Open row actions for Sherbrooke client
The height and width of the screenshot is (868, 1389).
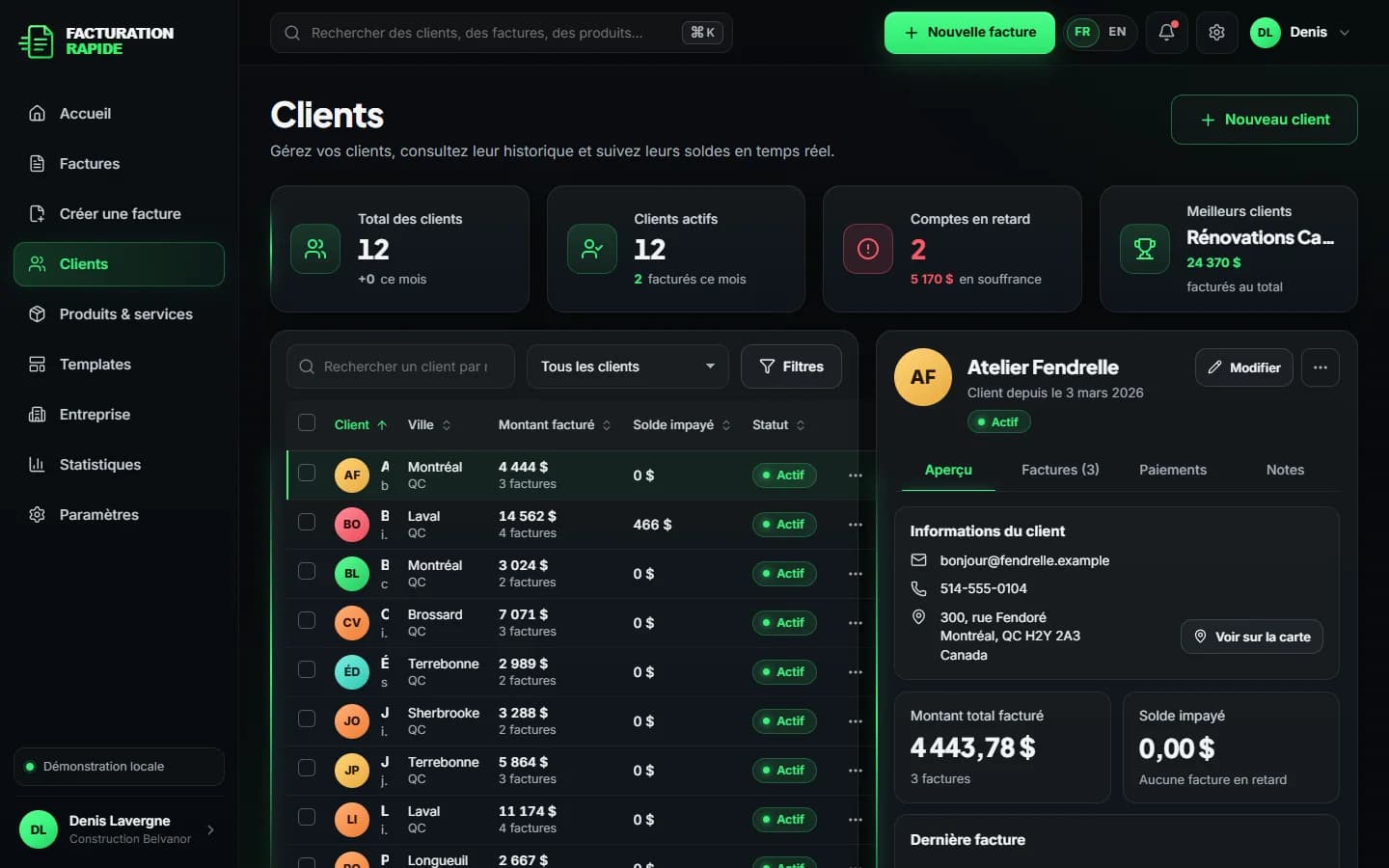[x=855, y=721]
